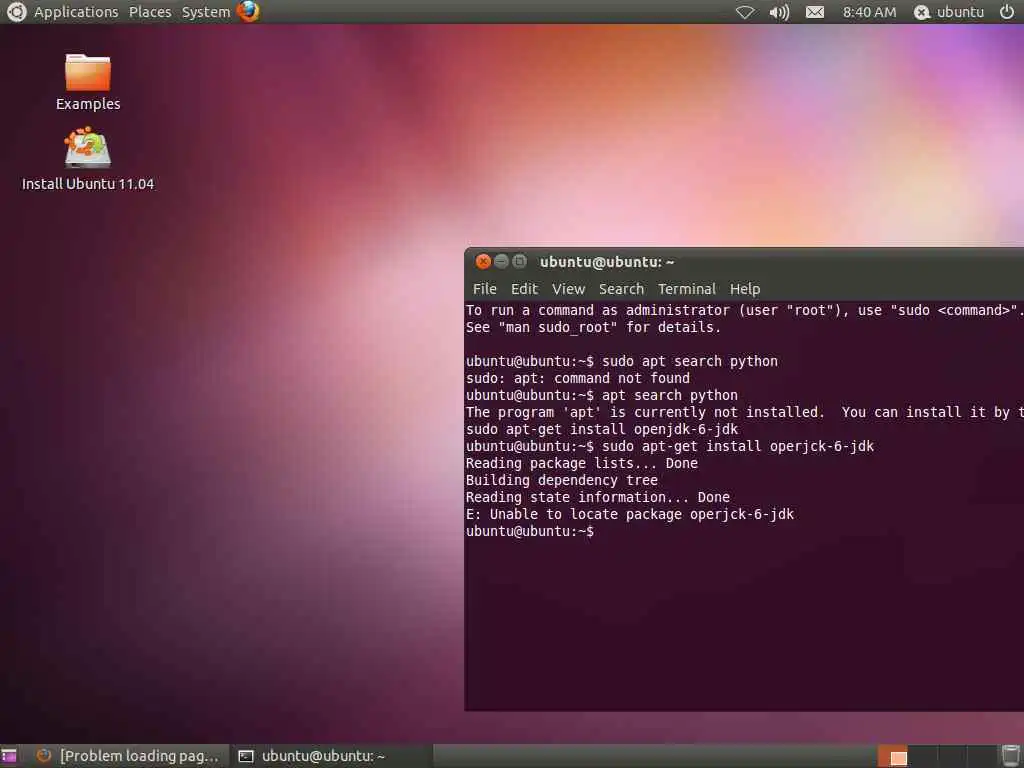The height and width of the screenshot is (768, 1024).
Task: Open the Trash icon in bottom panel
Action: click(x=1010, y=756)
